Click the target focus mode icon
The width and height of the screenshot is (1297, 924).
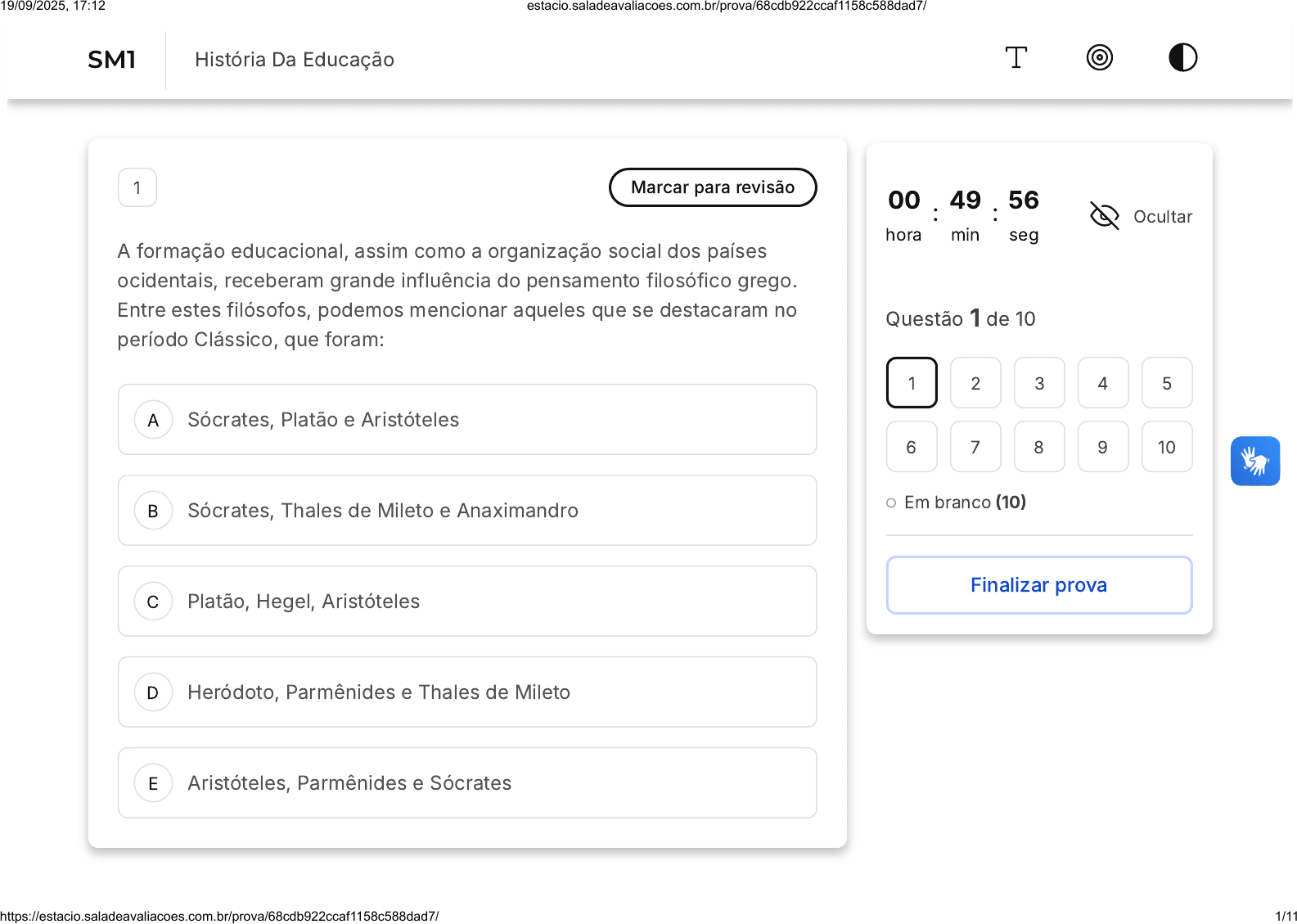(x=1099, y=58)
